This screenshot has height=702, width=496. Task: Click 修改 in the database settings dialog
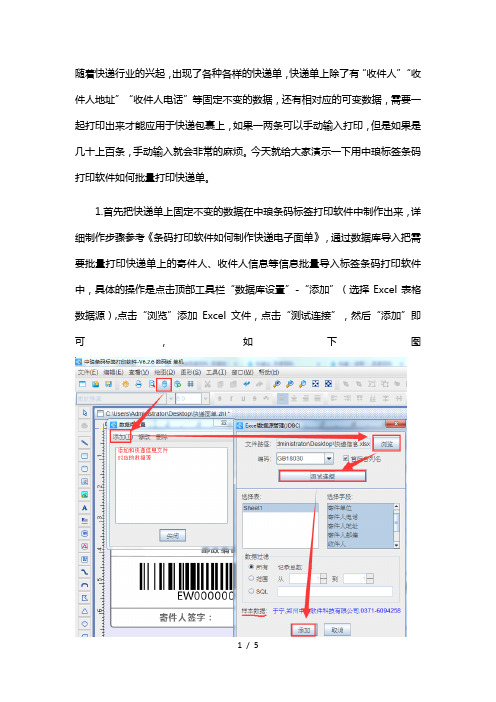(144, 437)
